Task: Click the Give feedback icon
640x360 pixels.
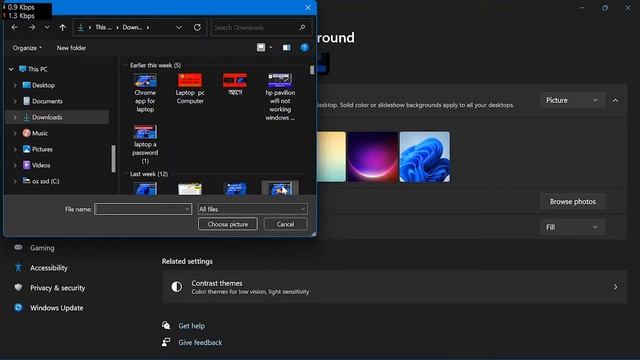Action: pyautogui.click(x=166, y=342)
